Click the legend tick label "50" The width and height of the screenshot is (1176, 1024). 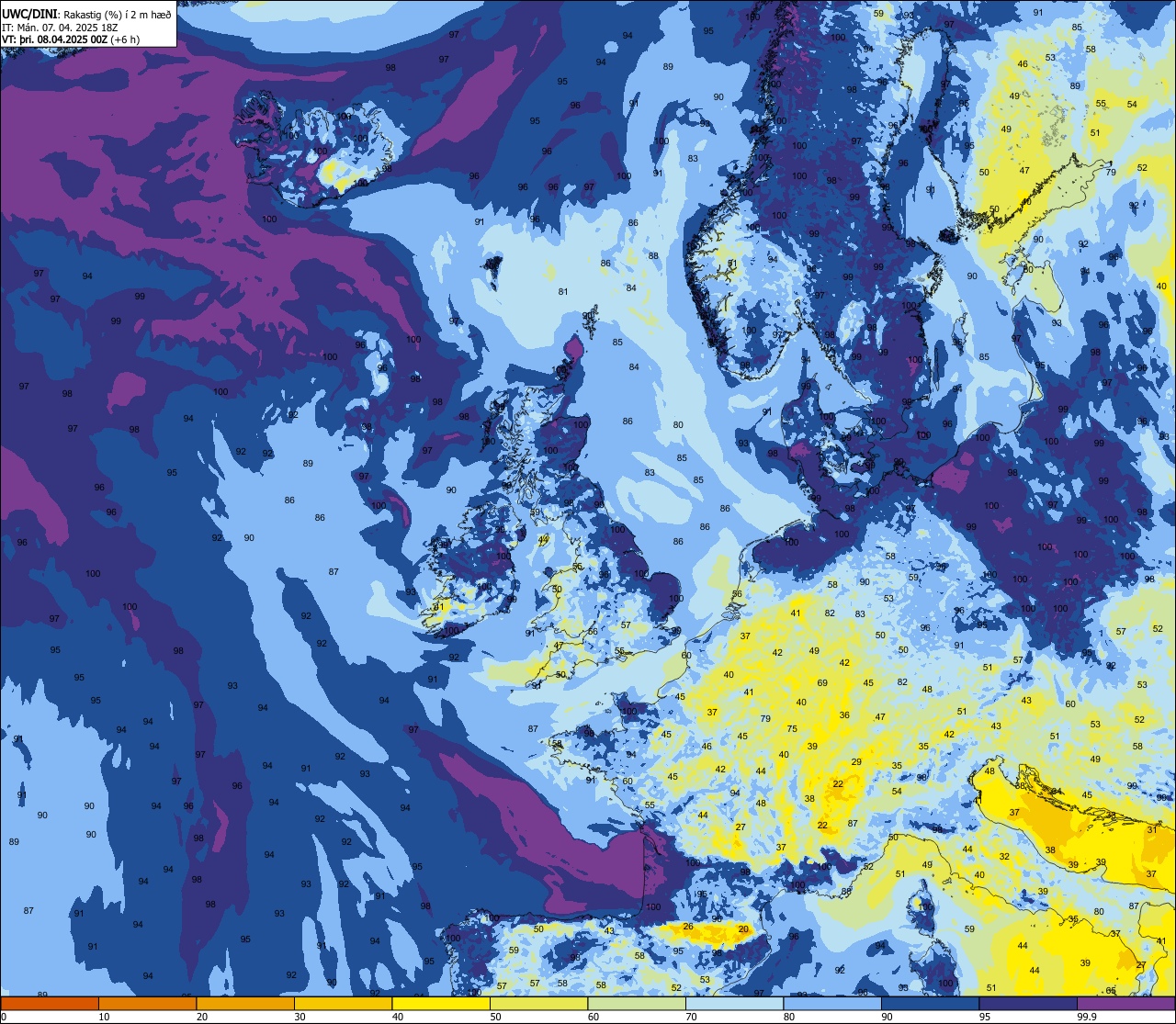(495, 1017)
